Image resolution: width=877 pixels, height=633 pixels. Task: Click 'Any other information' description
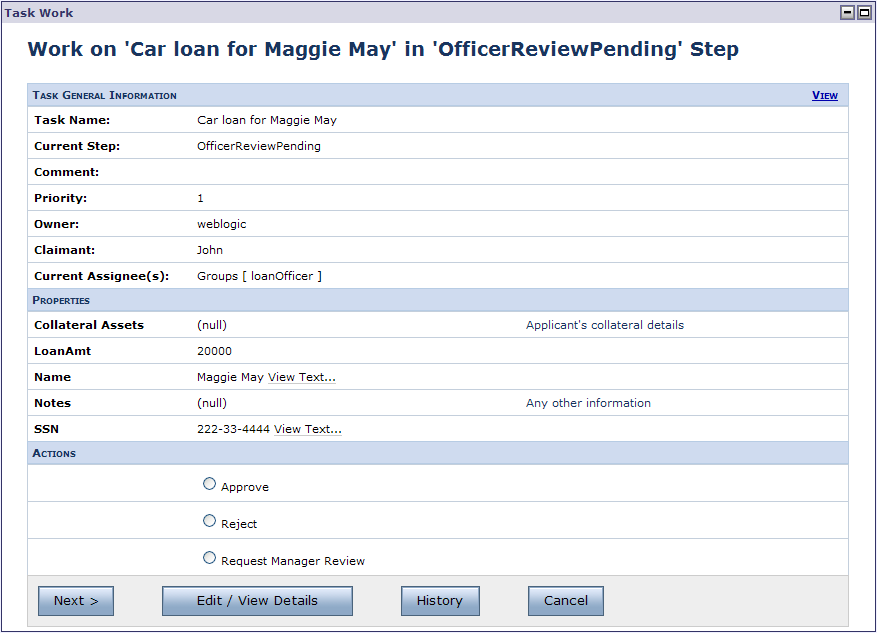coord(588,403)
